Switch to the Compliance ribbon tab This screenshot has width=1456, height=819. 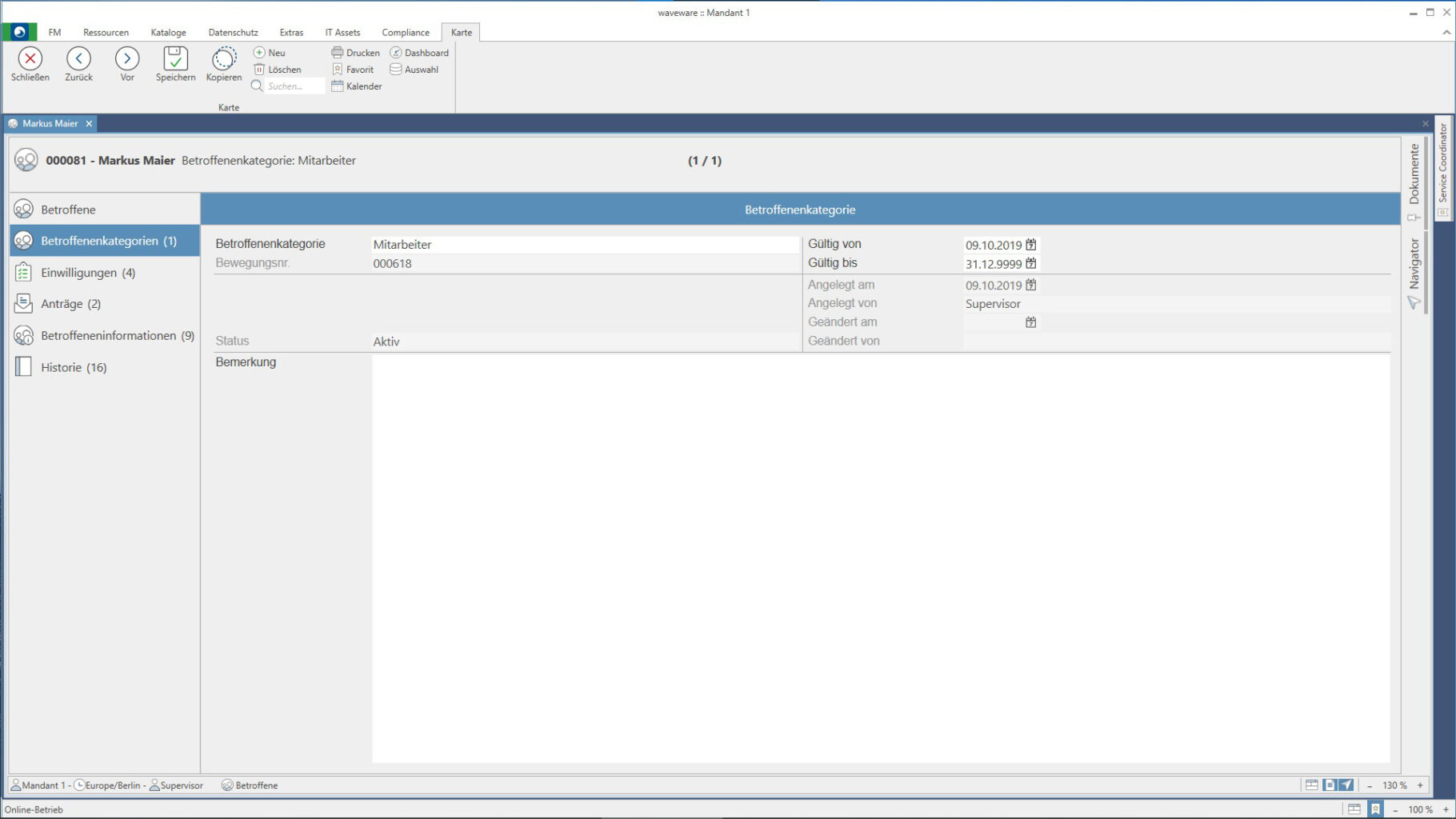point(406,33)
